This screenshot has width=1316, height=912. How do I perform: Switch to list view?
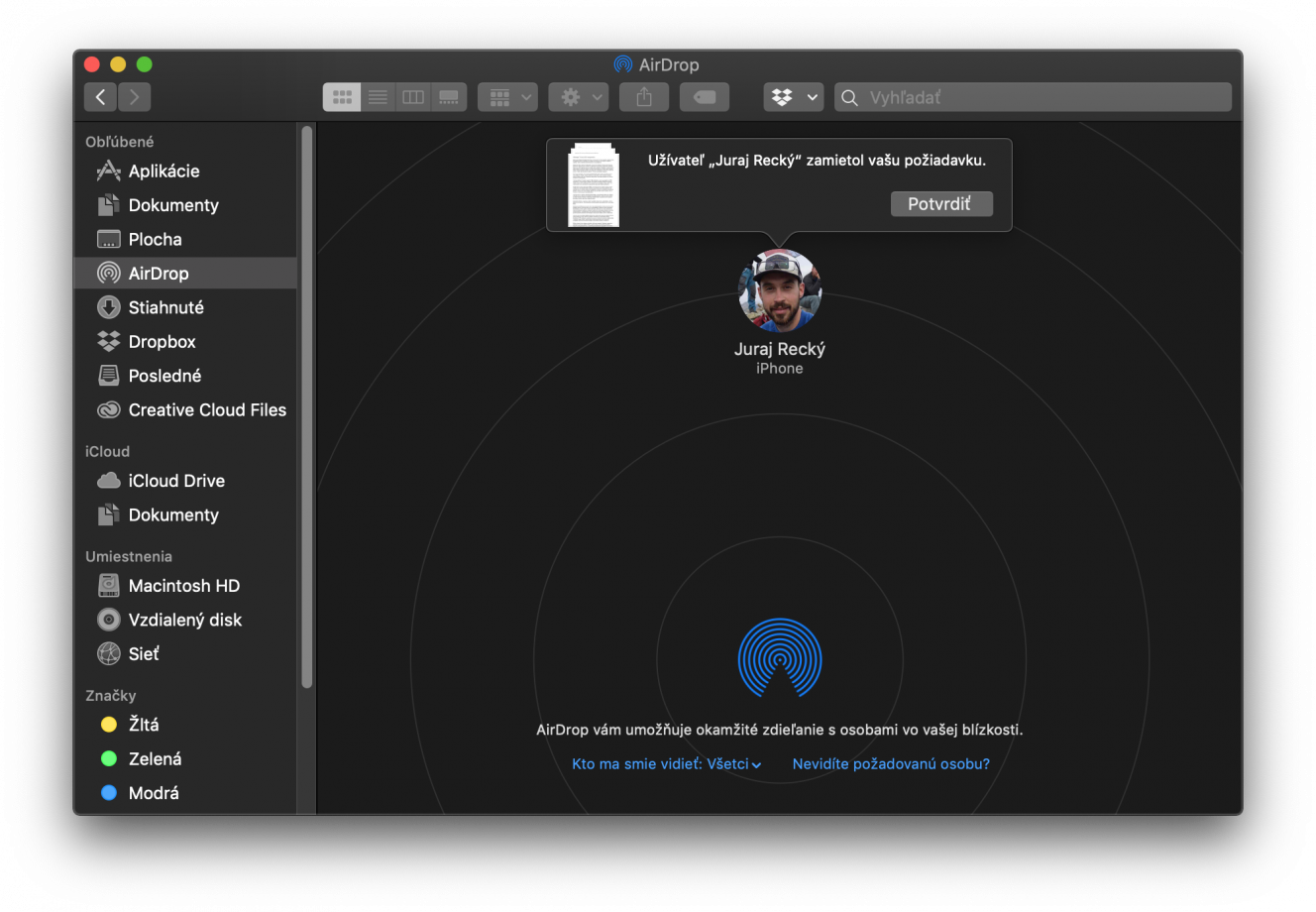[378, 97]
